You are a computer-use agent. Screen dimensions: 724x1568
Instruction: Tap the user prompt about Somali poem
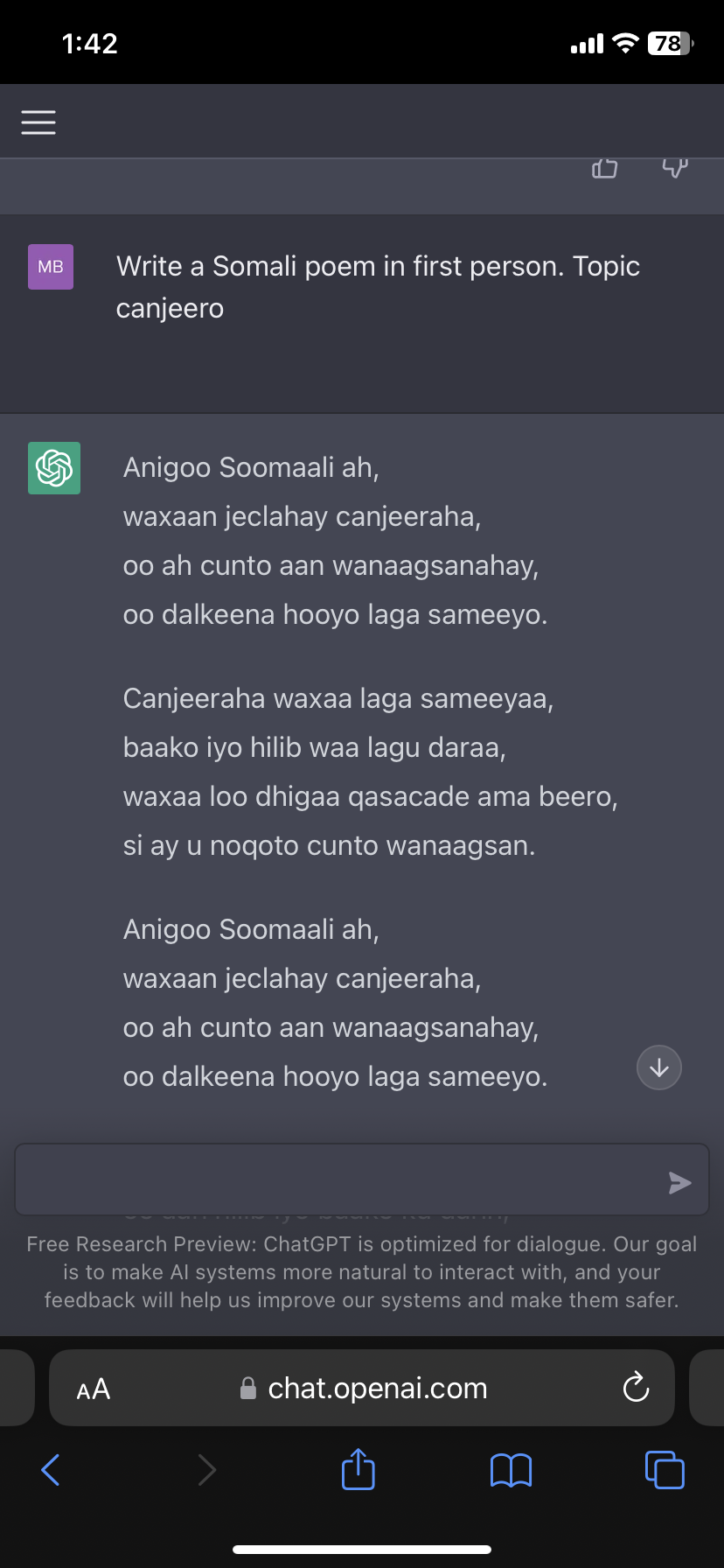pos(378,287)
